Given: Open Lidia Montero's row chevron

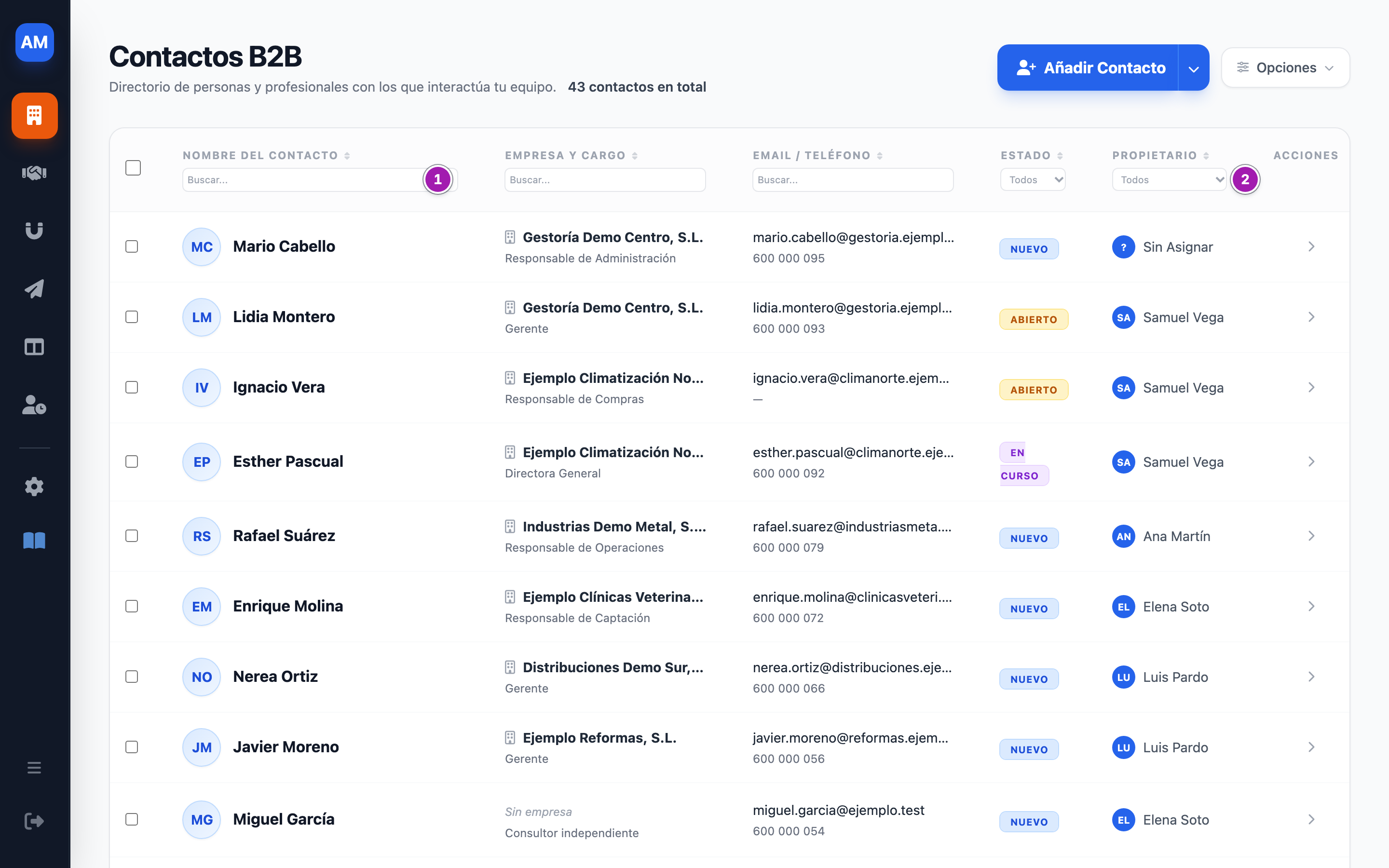Looking at the screenshot, I should coord(1311,317).
